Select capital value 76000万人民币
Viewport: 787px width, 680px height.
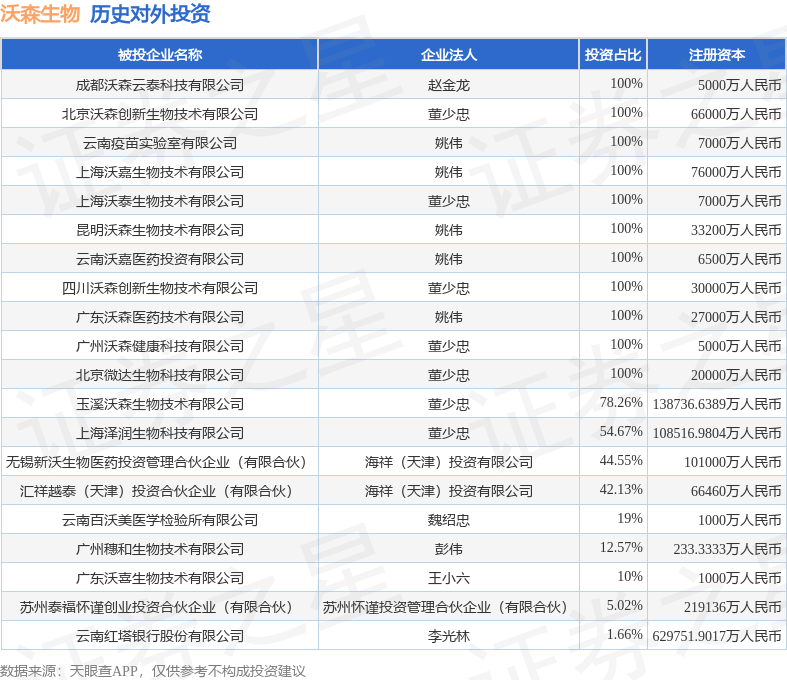(x=736, y=172)
